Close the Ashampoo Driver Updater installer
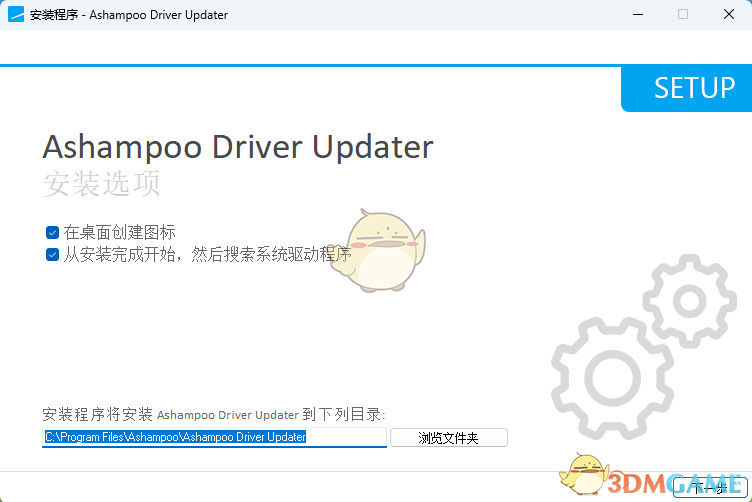This screenshot has height=502, width=752. pyautogui.click(x=728, y=14)
